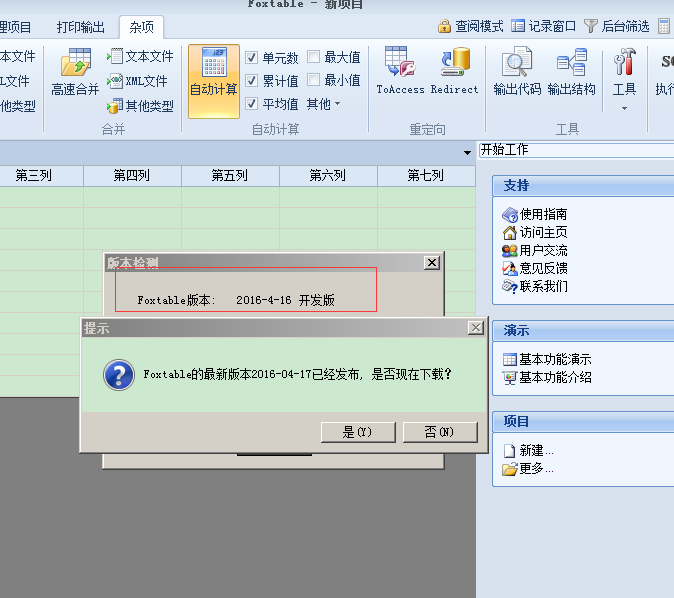The image size is (674, 598).
Task: Check the 最大值 checkbox
Action: (313, 56)
